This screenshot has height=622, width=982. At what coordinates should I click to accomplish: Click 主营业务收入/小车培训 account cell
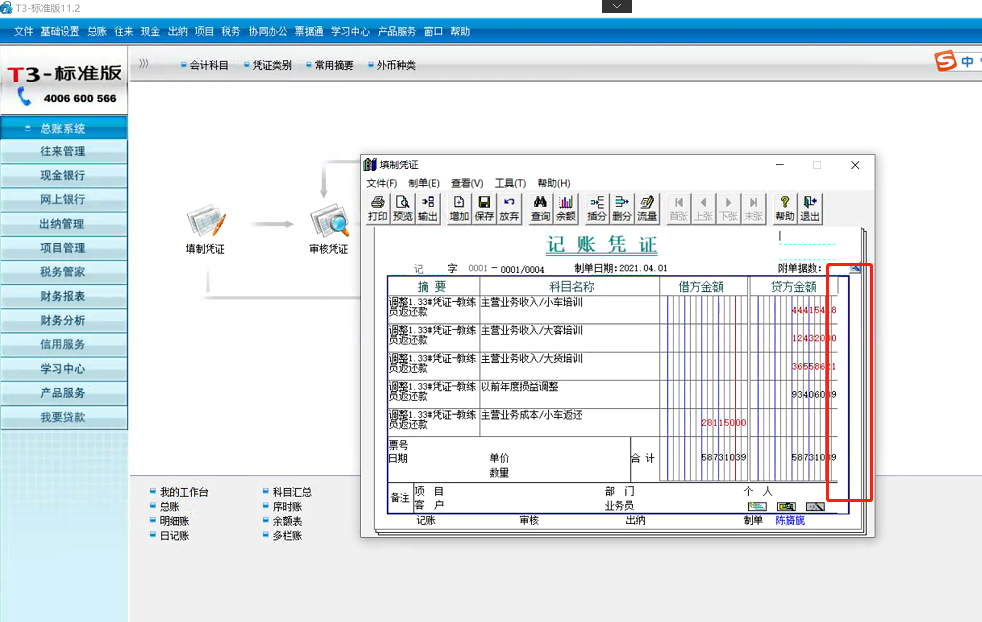pyautogui.click(x=569, y=309)
